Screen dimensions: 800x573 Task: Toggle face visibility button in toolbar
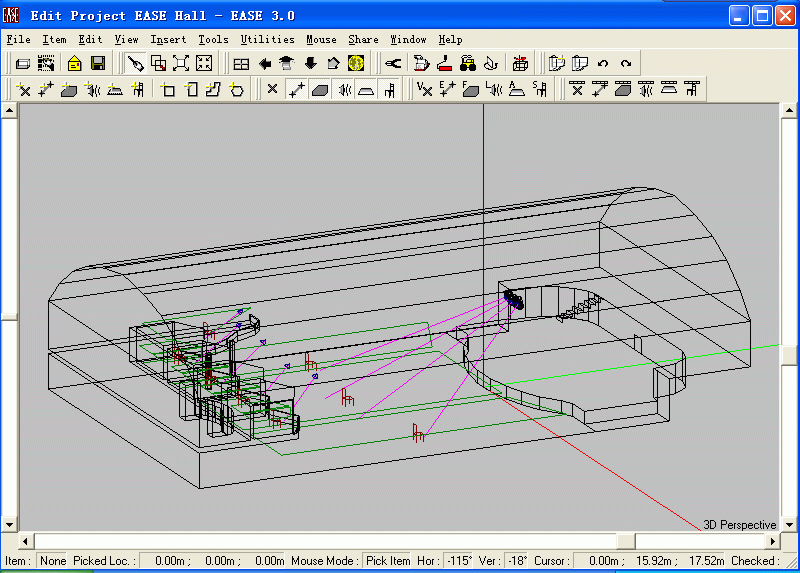click(x=320, y=90)
